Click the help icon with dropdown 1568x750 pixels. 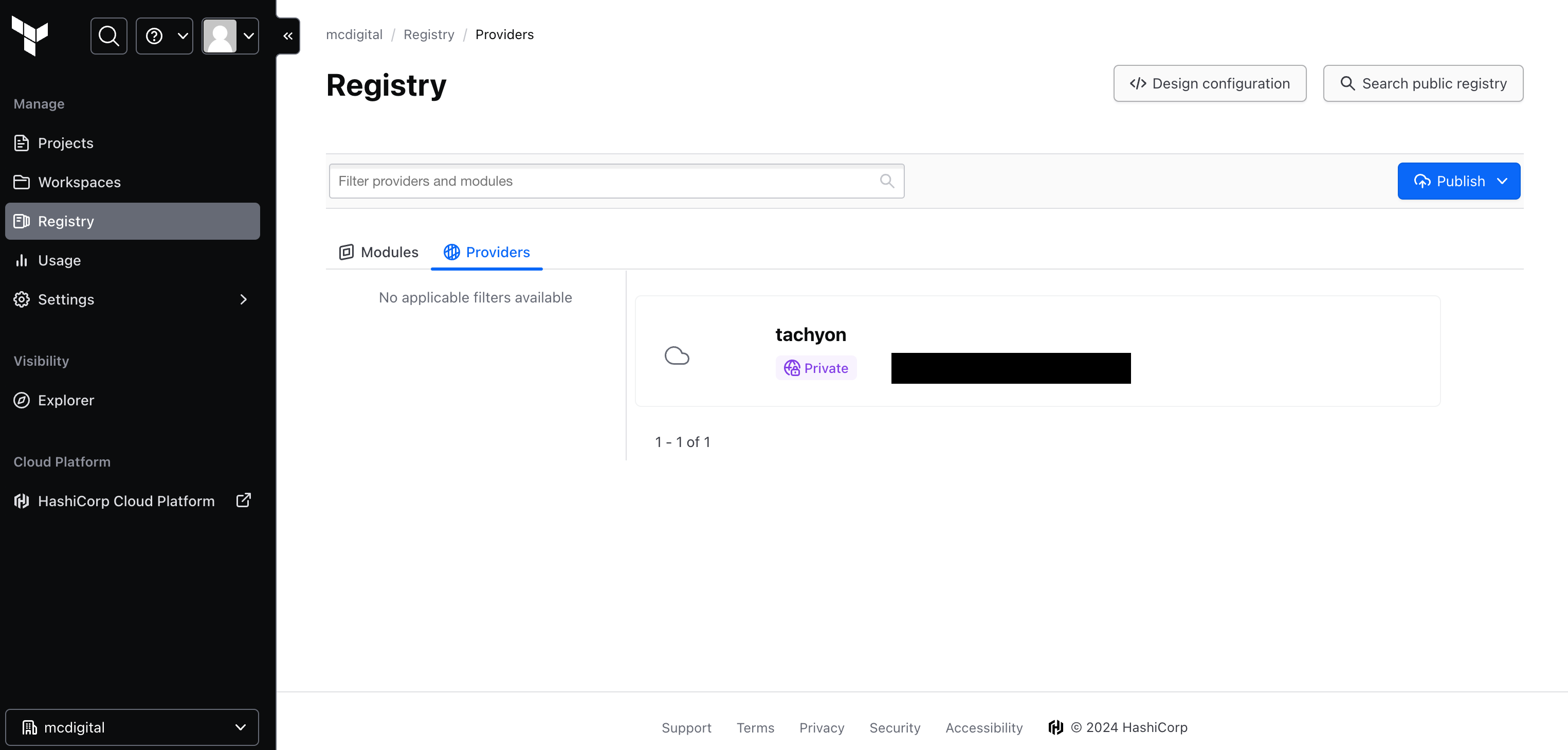[163, 35]
